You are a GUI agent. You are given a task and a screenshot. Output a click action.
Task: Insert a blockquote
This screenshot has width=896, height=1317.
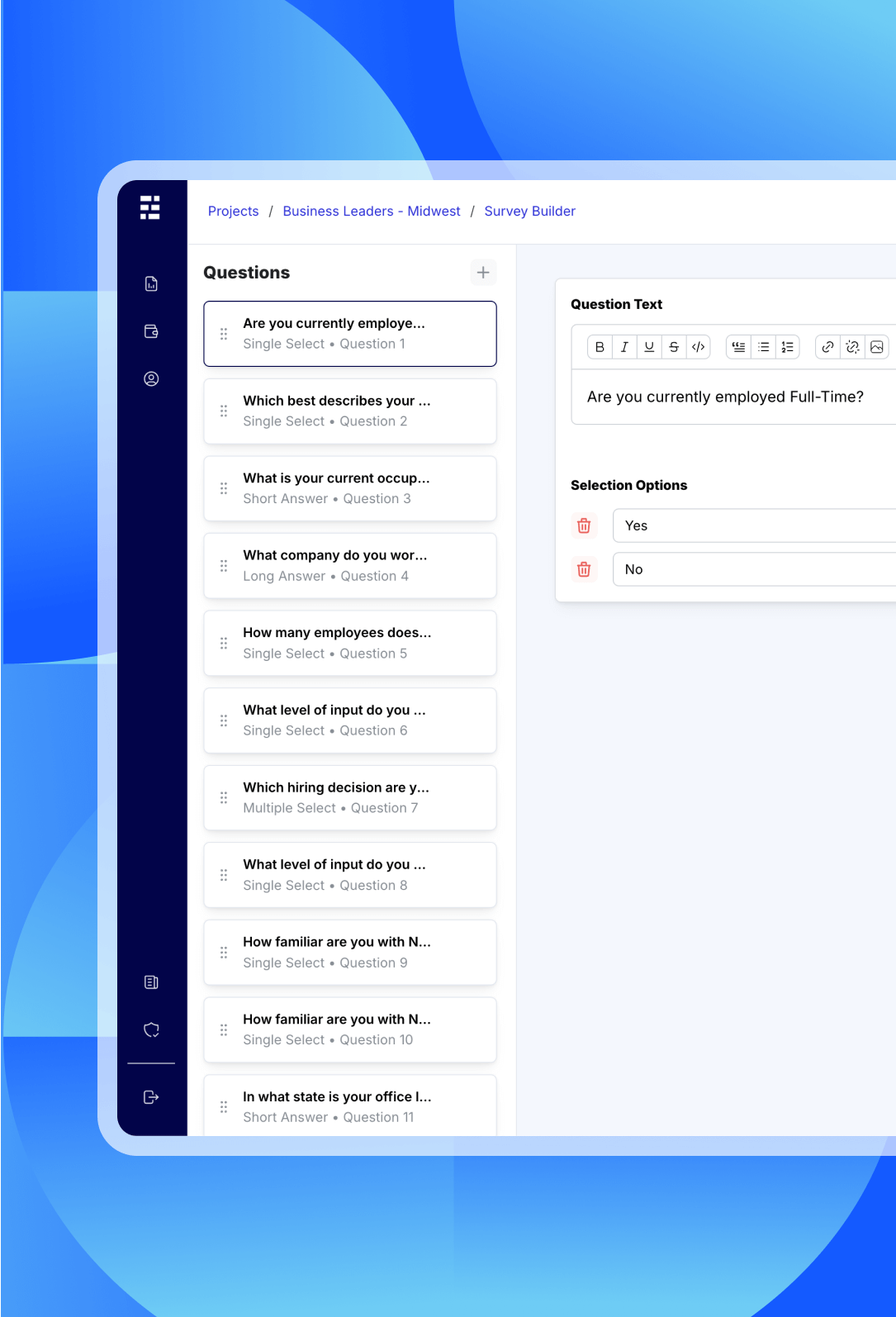738,347
